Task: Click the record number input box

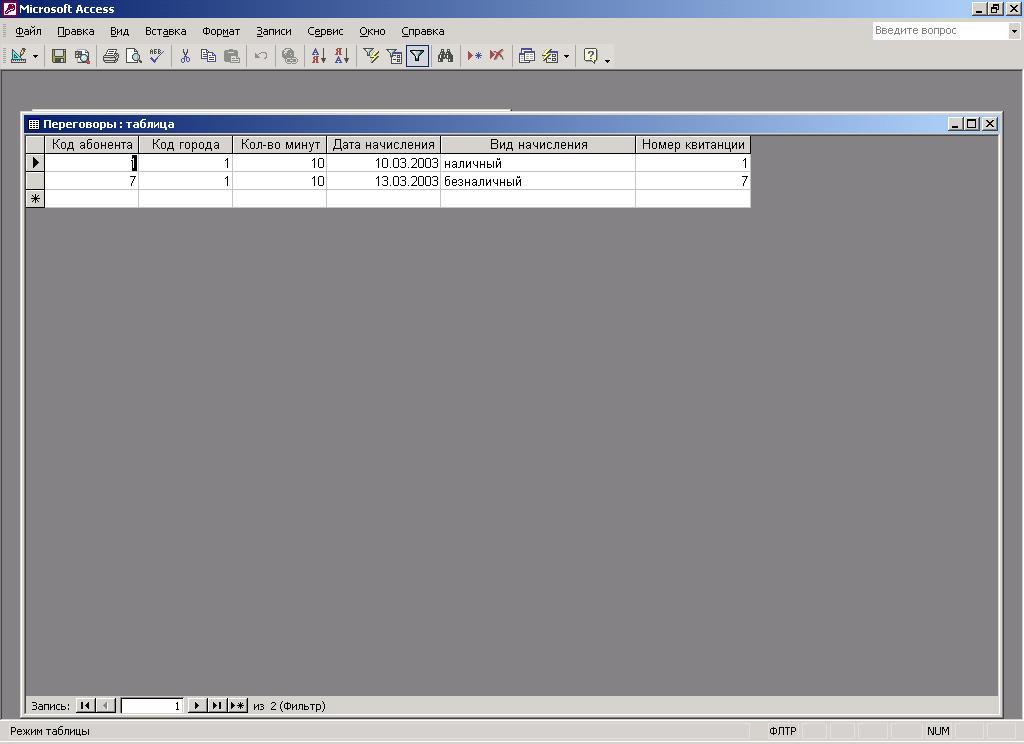Action: [152, 705]
